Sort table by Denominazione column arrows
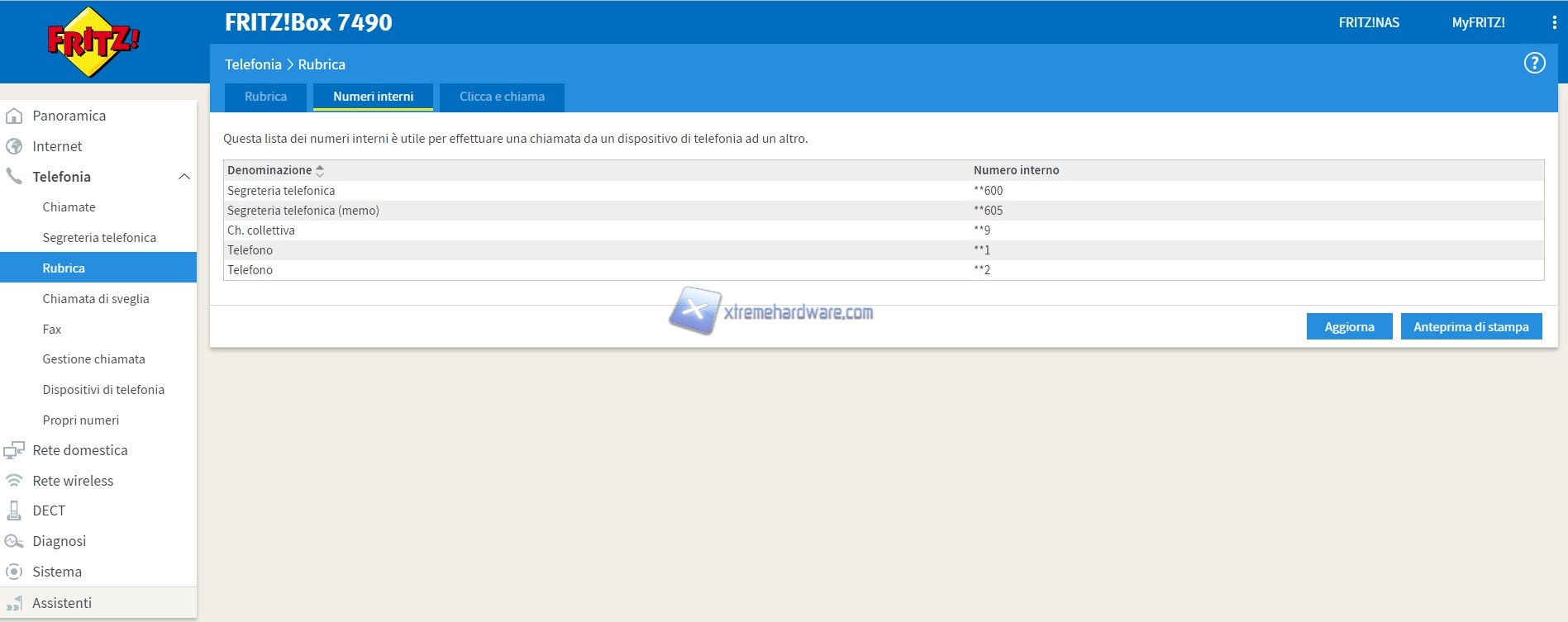The image size is (1568, 622). (x=320, y=171)
